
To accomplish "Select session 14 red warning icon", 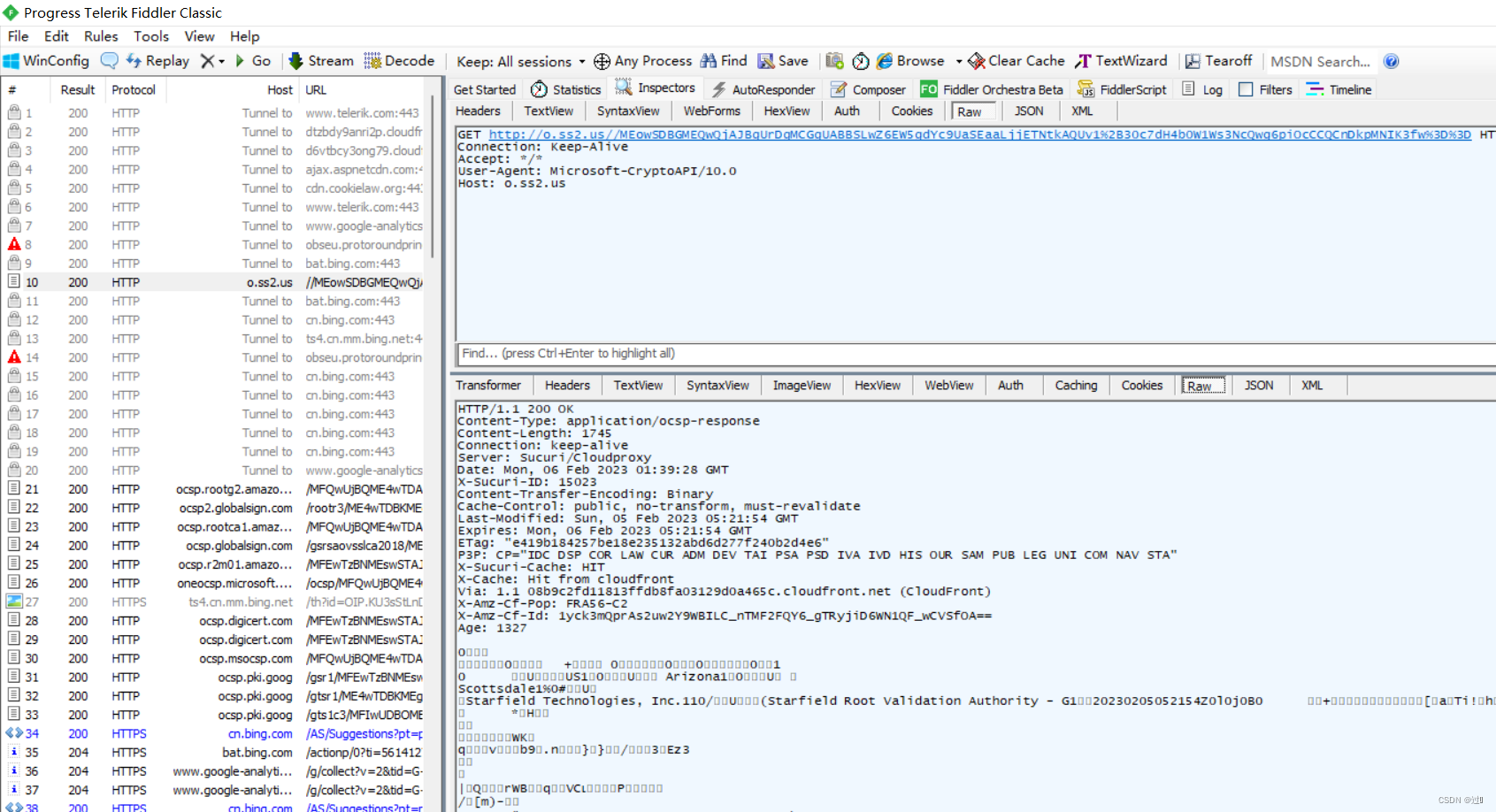I will pos(14,357).
